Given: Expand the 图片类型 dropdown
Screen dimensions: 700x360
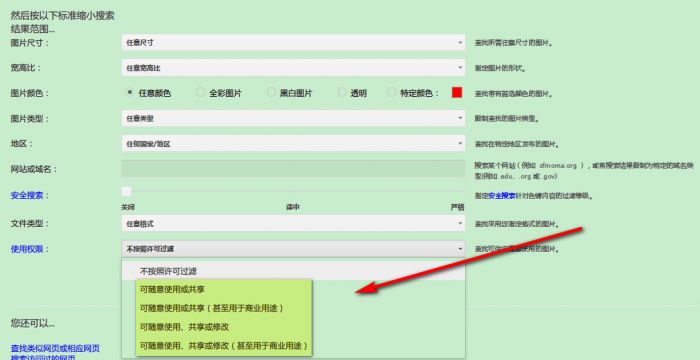Looking at the screenshot, I should tap(293, 118).
